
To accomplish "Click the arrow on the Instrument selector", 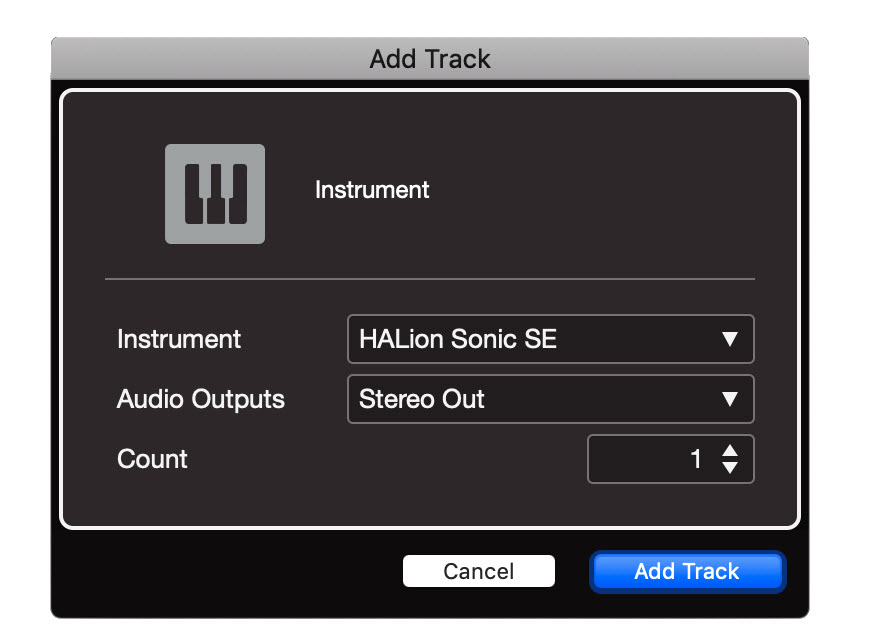I will click(x=730, y=340).
